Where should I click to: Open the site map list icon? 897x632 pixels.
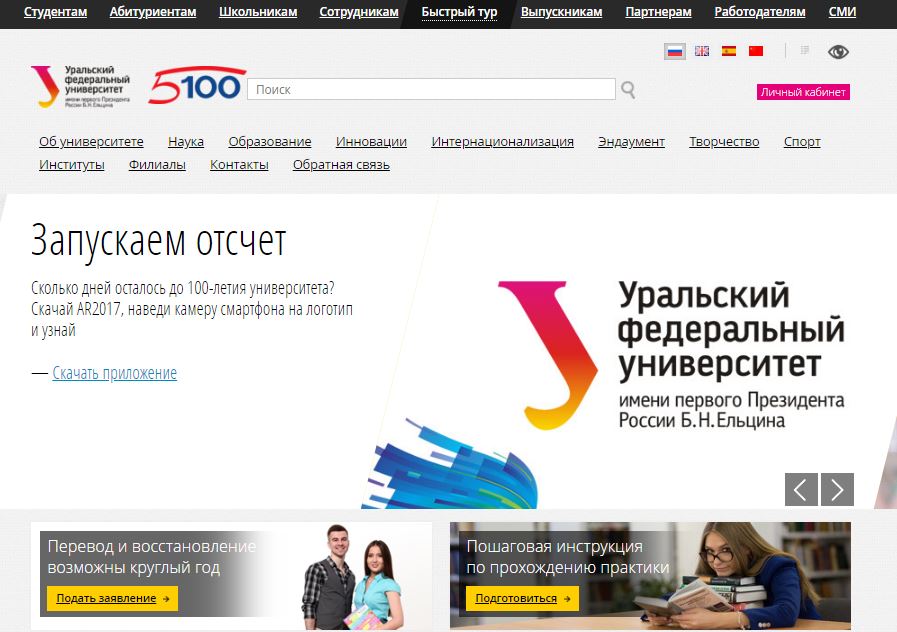(805, 51)
